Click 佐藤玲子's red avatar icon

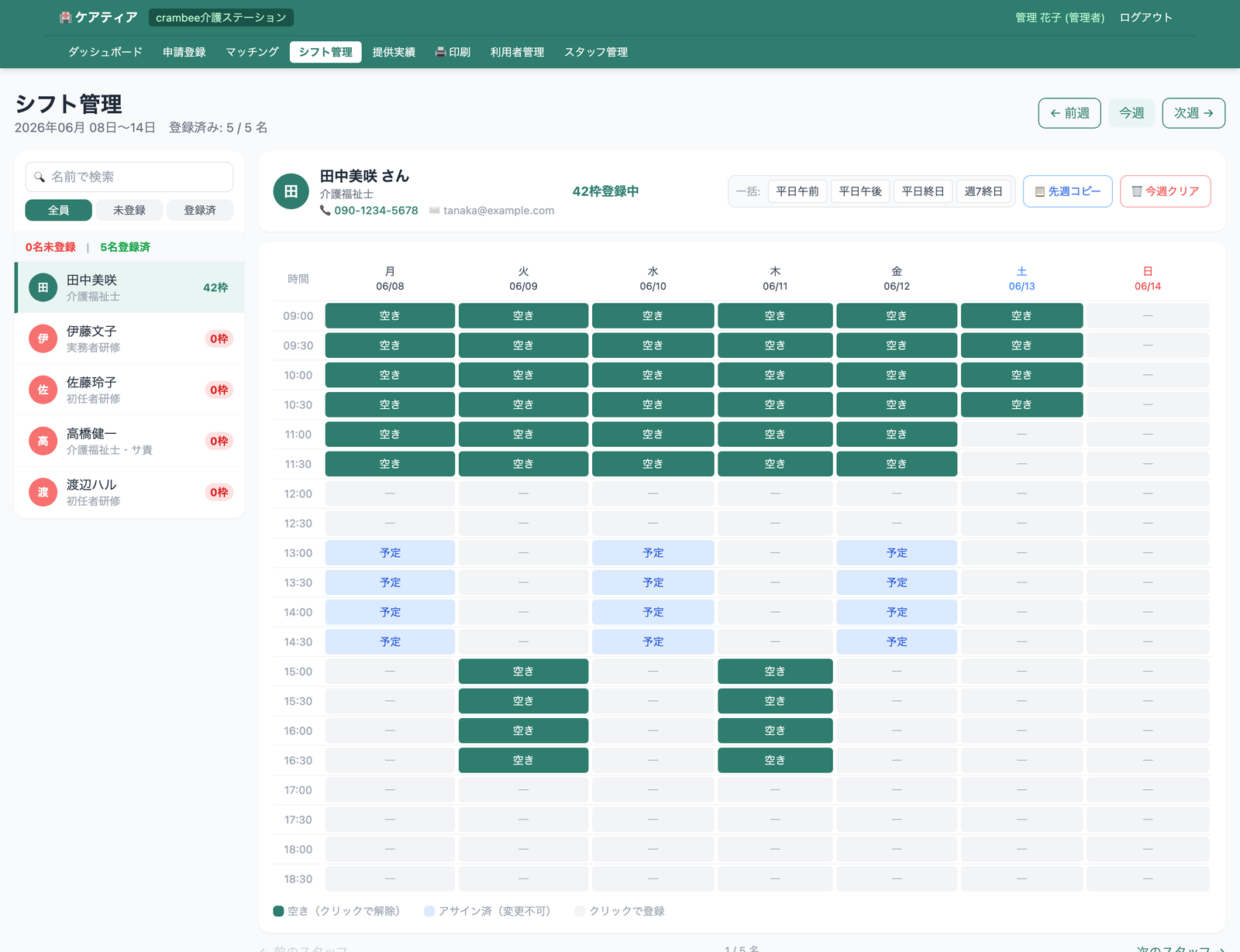[x=43, y=390]
